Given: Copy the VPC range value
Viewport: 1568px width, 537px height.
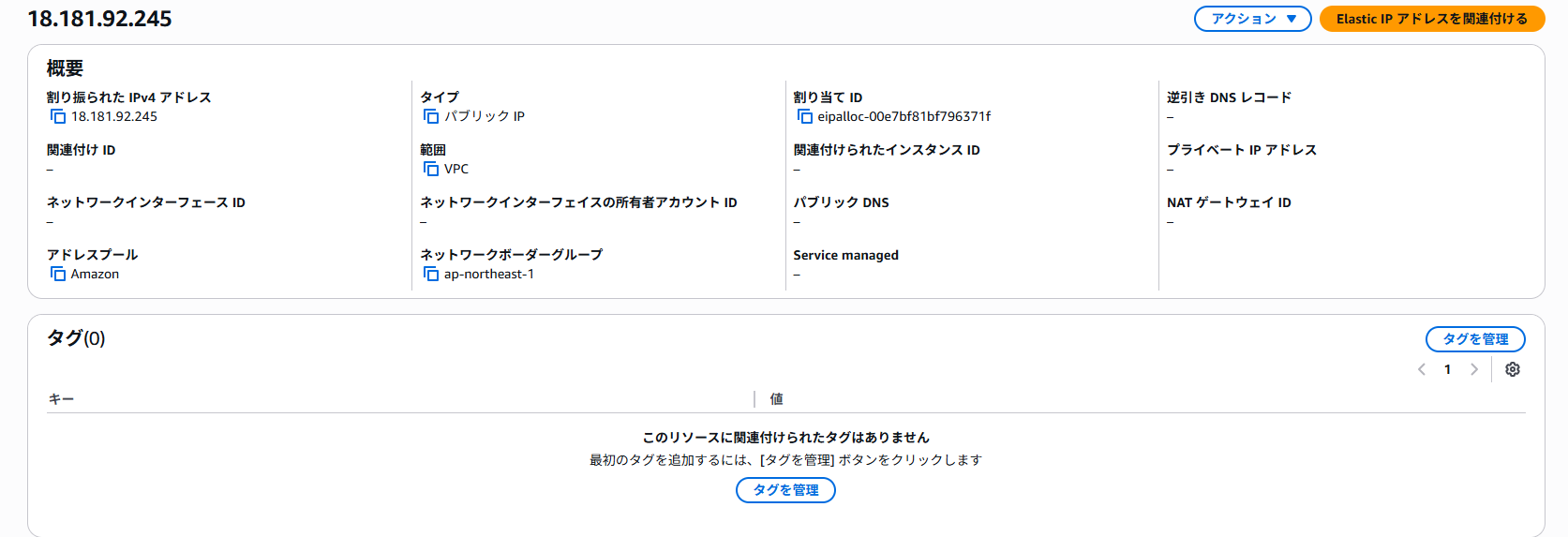Looking at the screenshot, I should click(431, 169).
